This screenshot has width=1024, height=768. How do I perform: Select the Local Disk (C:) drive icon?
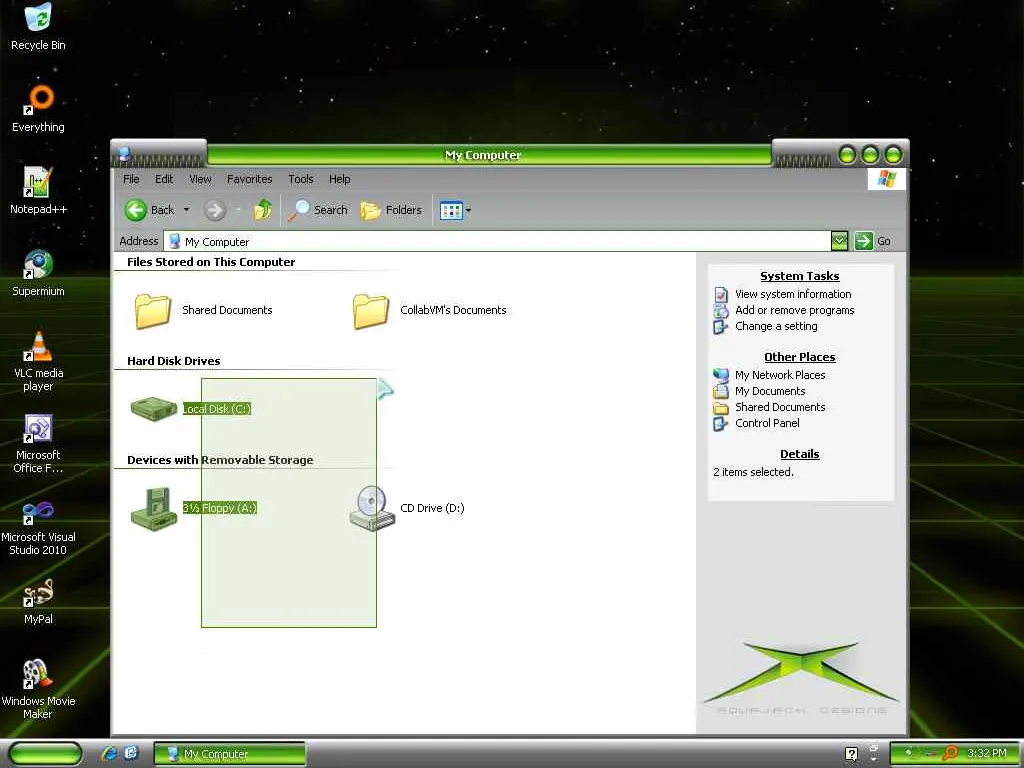[154, 409]
